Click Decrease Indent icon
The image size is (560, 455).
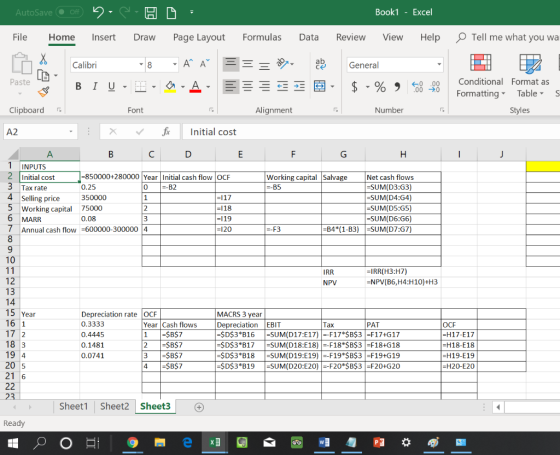click(282, 86)
